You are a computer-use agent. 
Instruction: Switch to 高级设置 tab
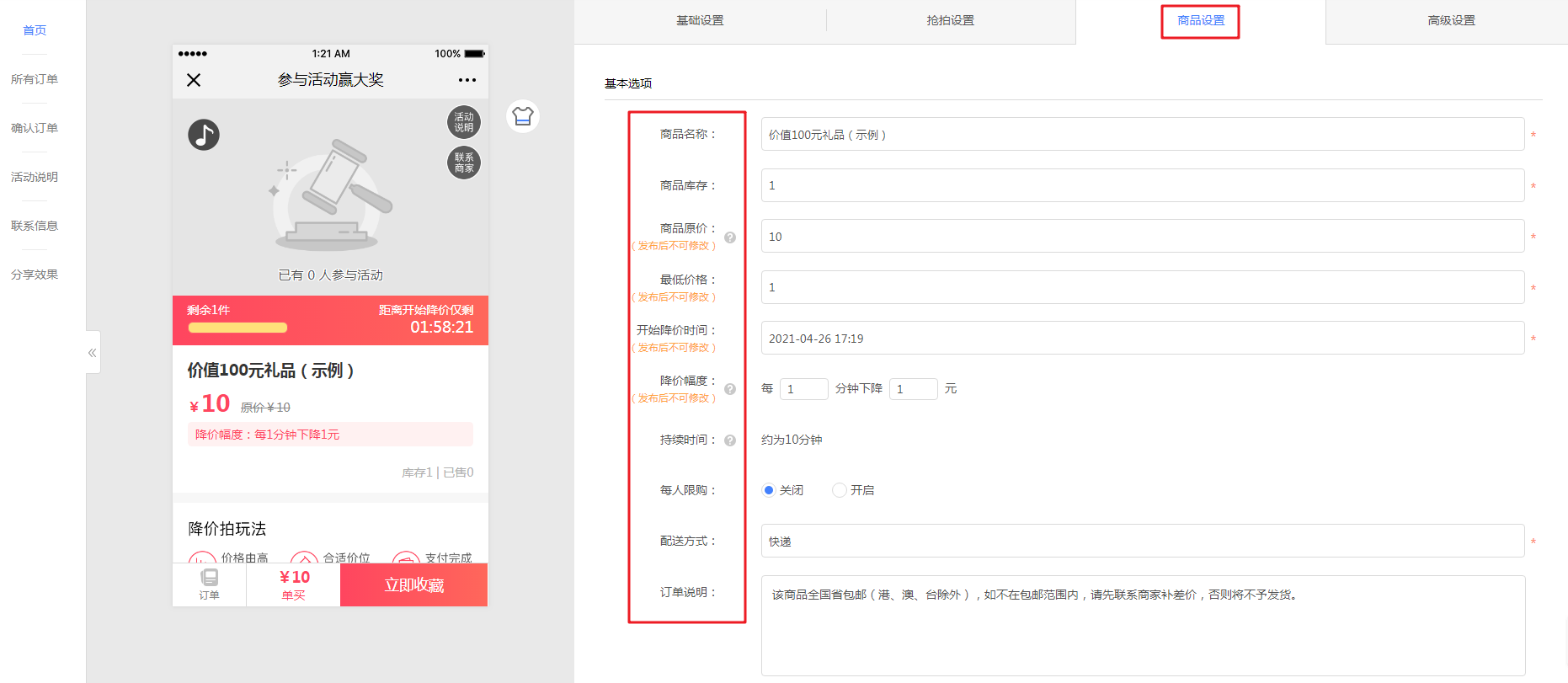(x=1452, y=20)
